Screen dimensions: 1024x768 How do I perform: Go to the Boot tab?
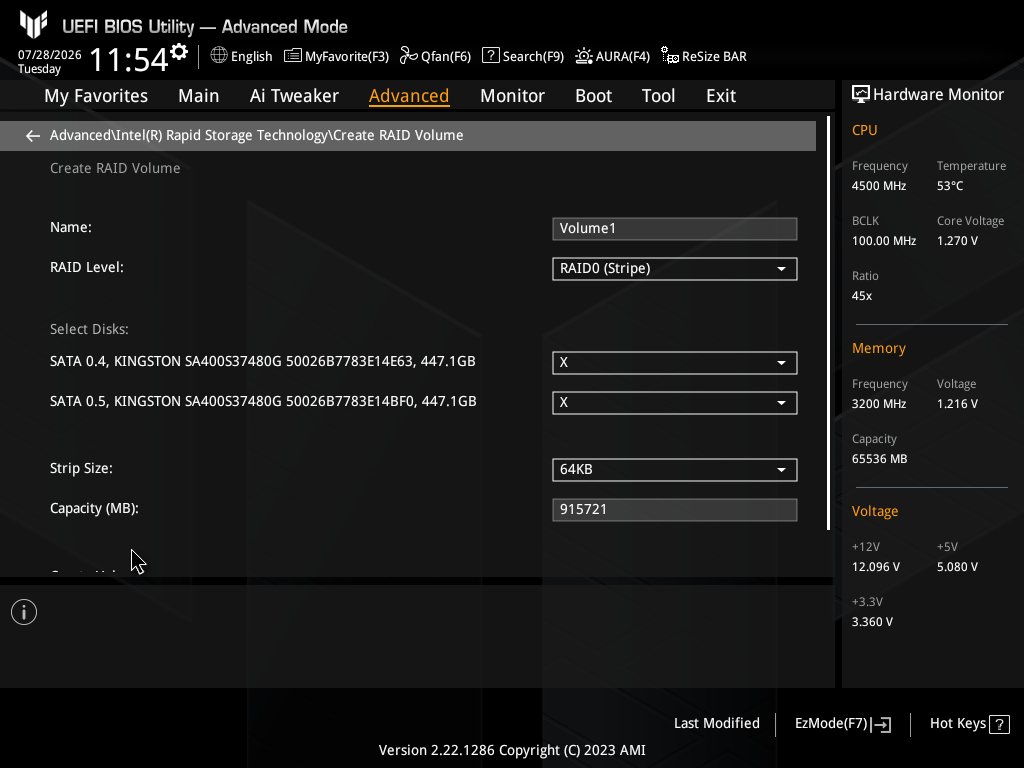click(593, 96)
